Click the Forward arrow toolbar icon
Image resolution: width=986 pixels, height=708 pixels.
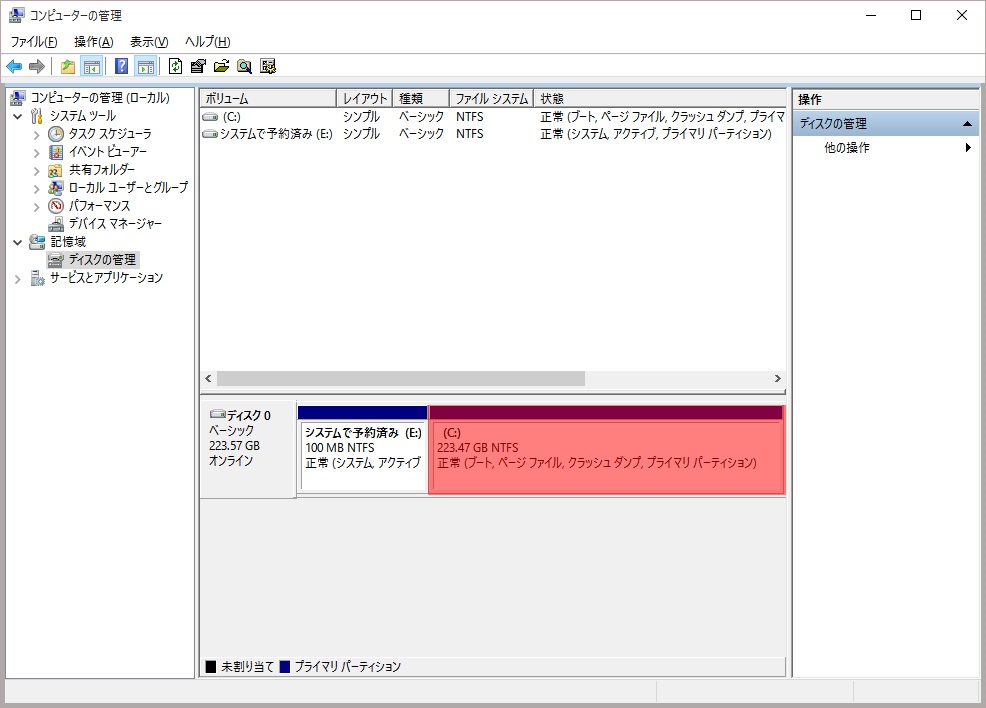[37, 66]
